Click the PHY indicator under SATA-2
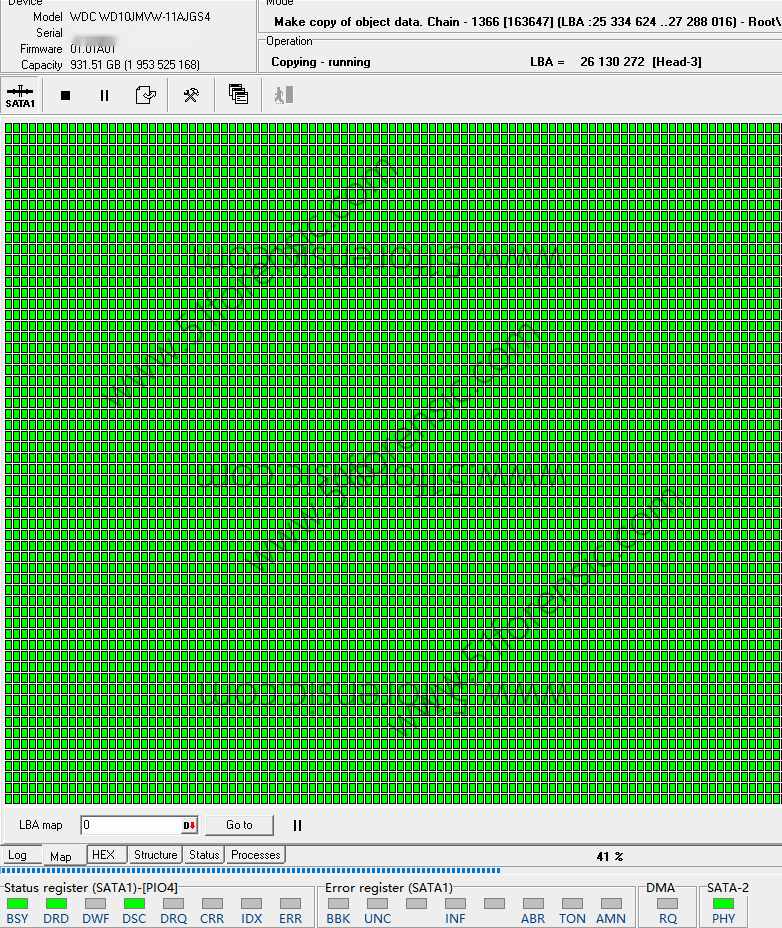This screenshot has height=928, width=782. (723, 904)
